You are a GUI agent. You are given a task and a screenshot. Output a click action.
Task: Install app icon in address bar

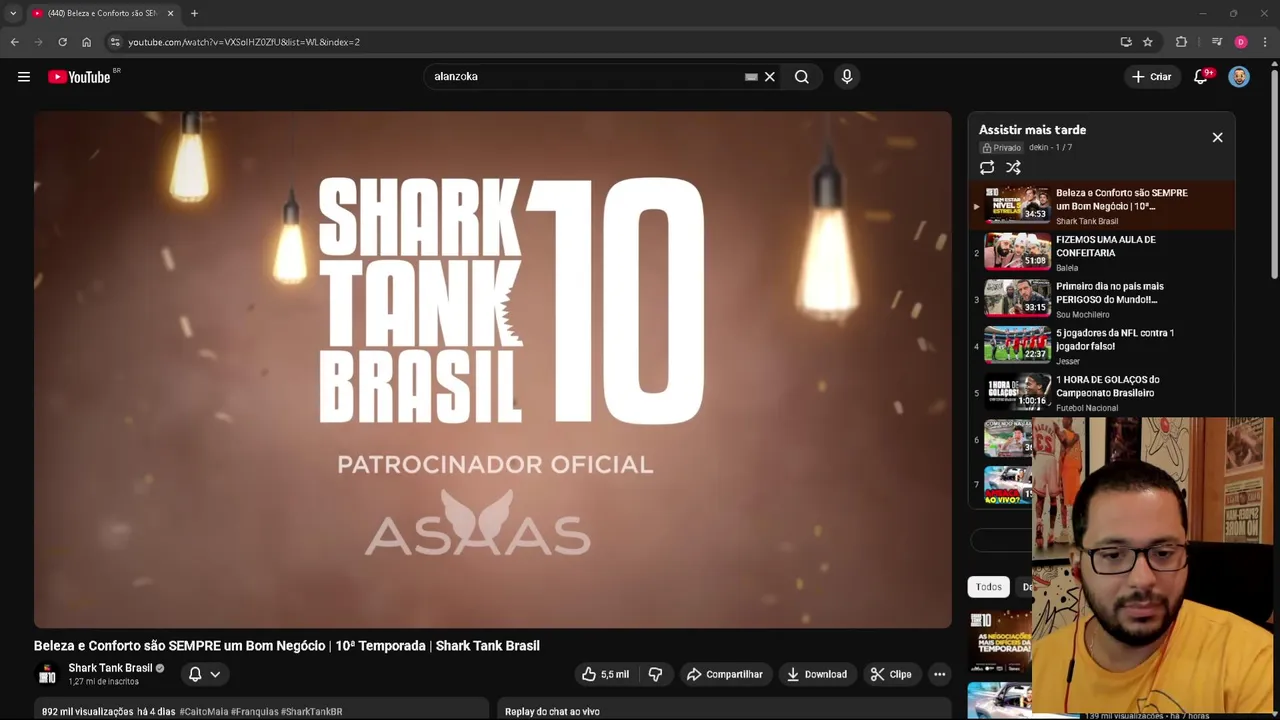point(1126,42)
